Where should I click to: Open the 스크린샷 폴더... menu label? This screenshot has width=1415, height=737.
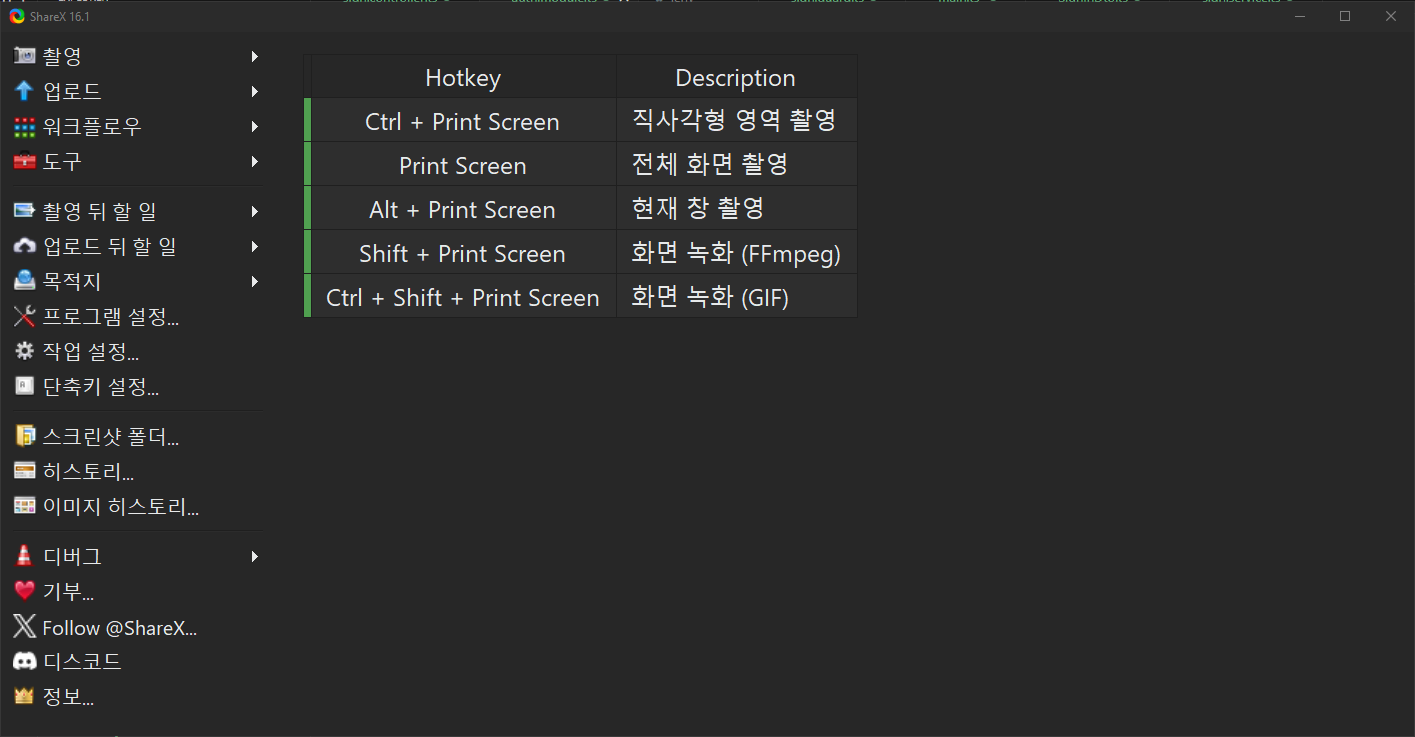pyautogui.click(x=111, y=437)
